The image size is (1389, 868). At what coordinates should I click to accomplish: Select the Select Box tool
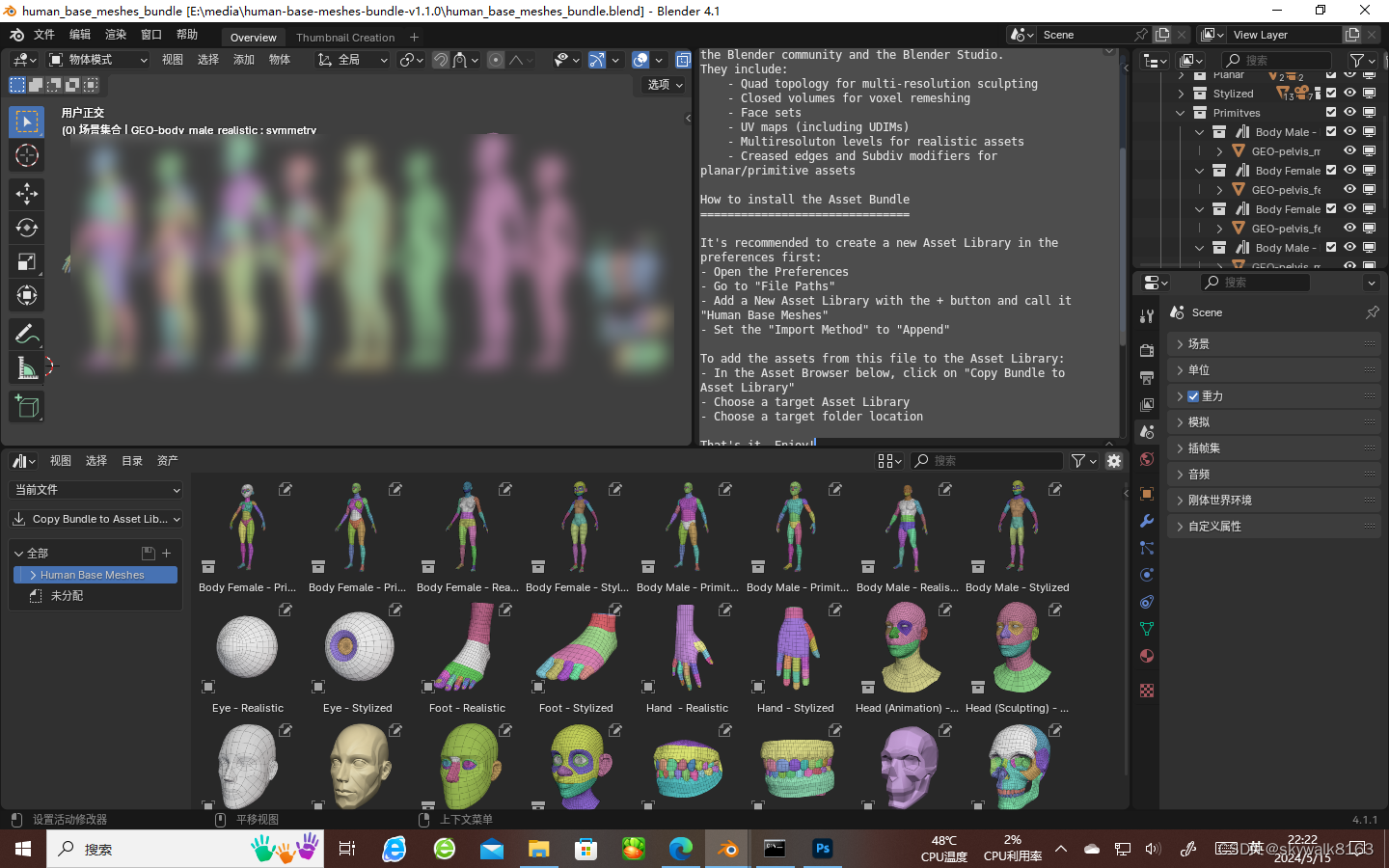pos(27,122)
